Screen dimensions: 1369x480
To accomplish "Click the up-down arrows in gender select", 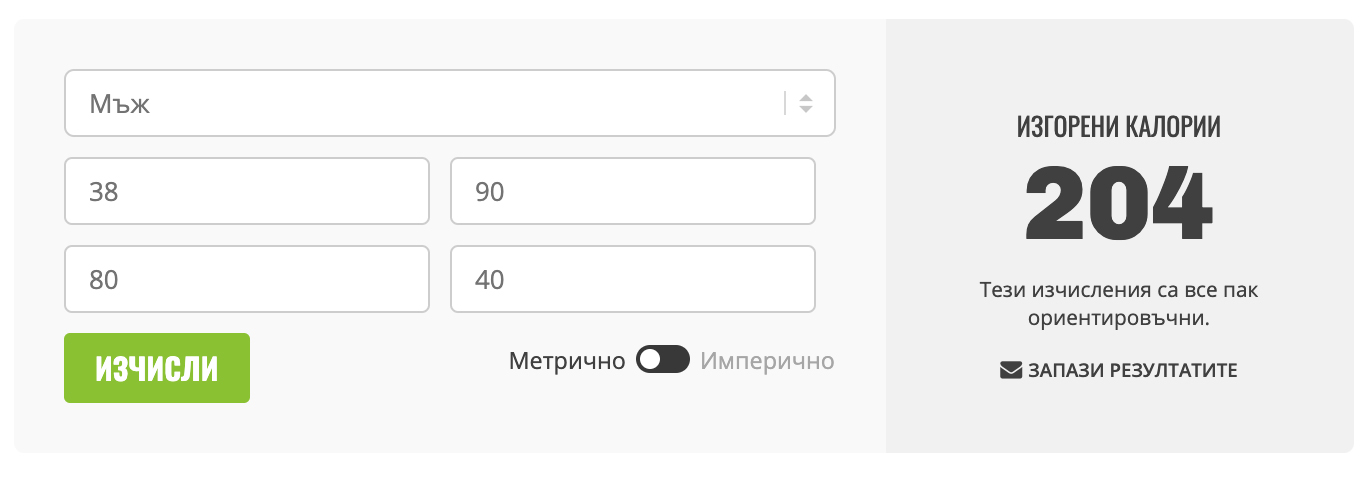I will (806, 103).
